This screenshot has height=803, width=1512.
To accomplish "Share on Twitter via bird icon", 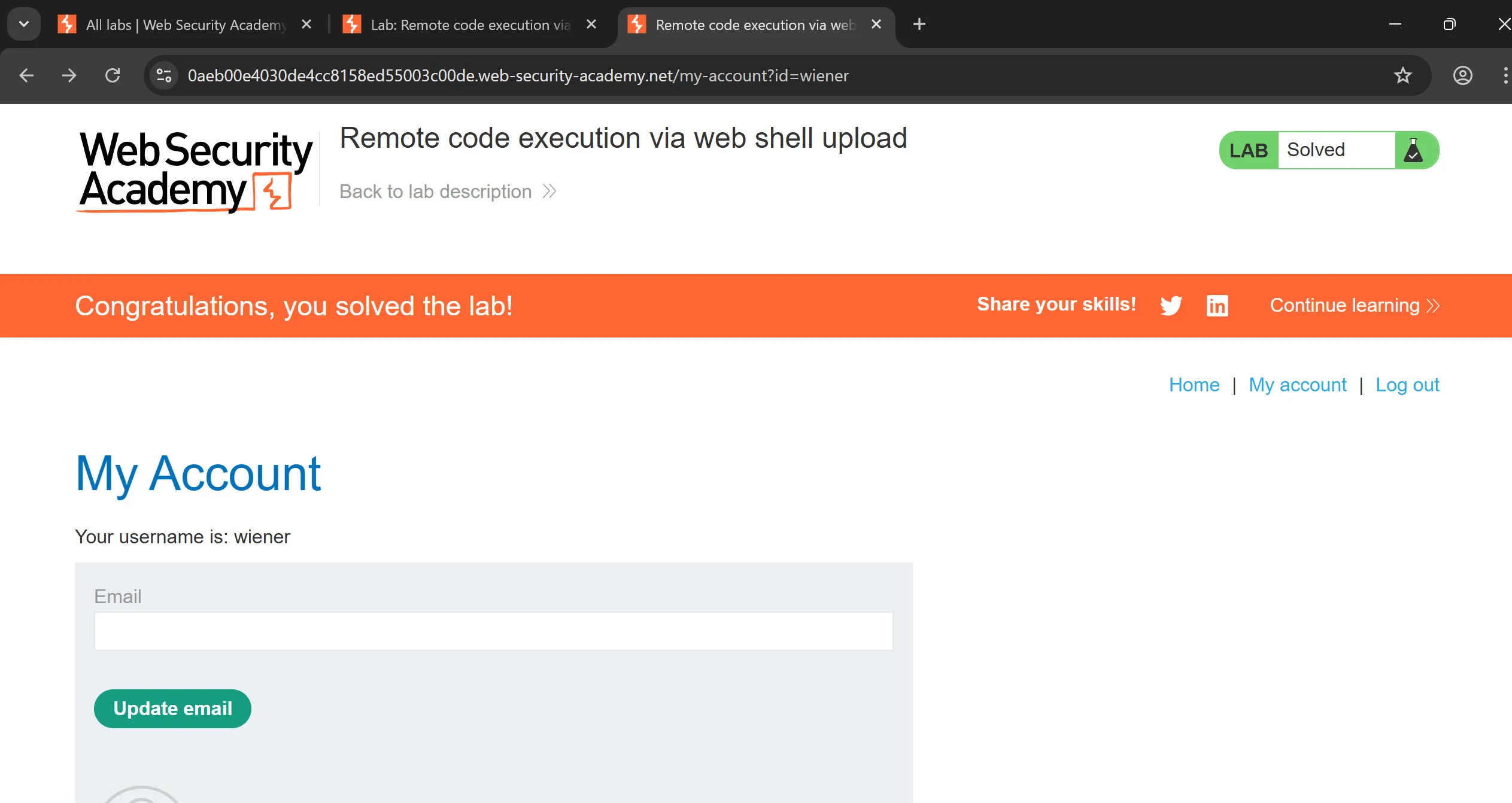I will (1171, 305).
